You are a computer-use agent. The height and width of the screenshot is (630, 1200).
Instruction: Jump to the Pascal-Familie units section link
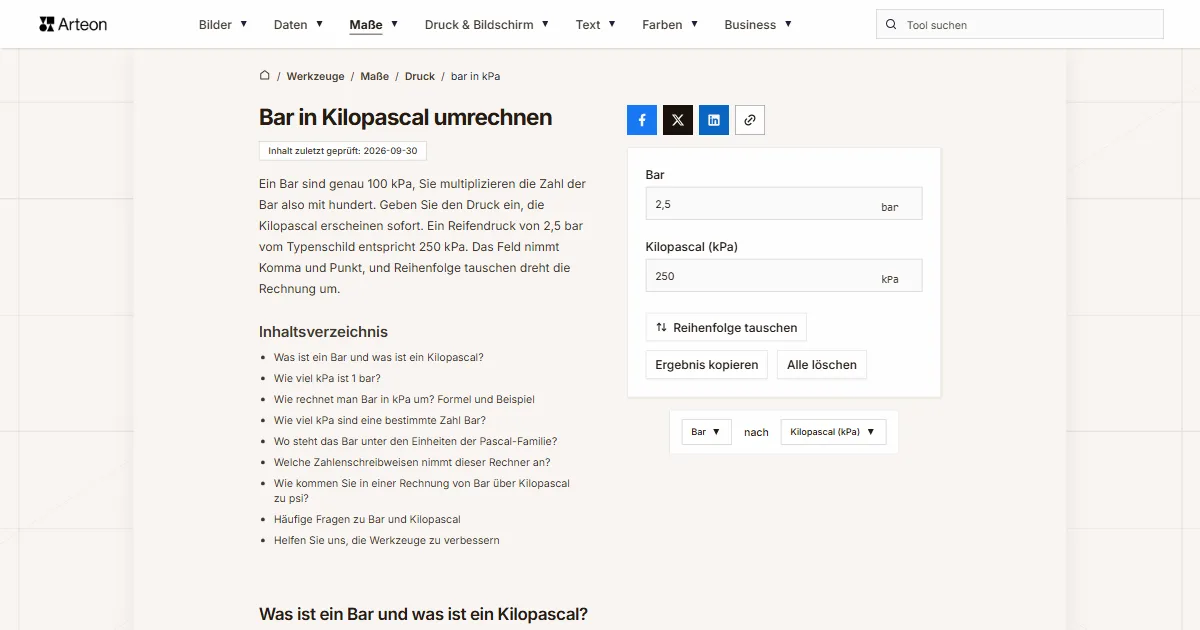point(415,441)
